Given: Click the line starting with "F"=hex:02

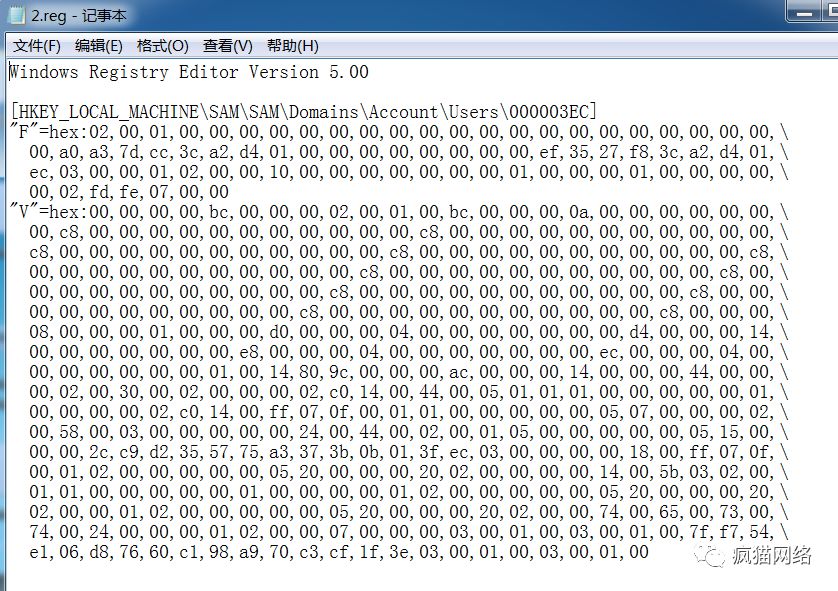Looking at the screenshot, I should [300, 131].
